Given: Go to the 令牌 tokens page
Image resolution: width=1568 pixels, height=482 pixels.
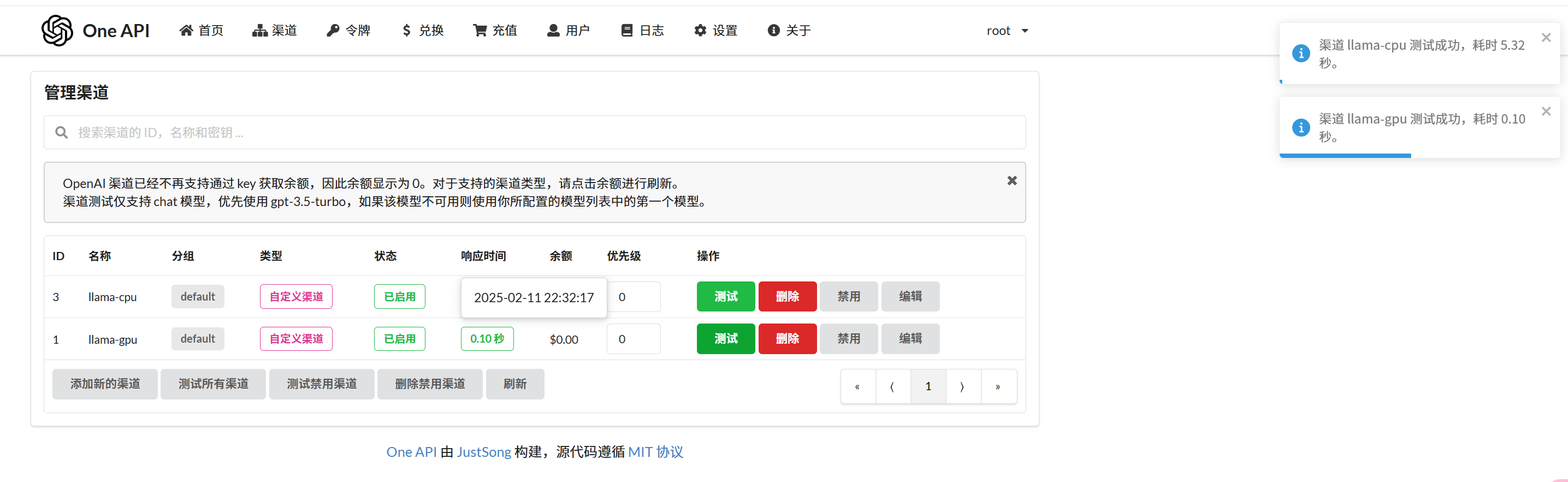Looking at the screenshot, I should [348, 31].
